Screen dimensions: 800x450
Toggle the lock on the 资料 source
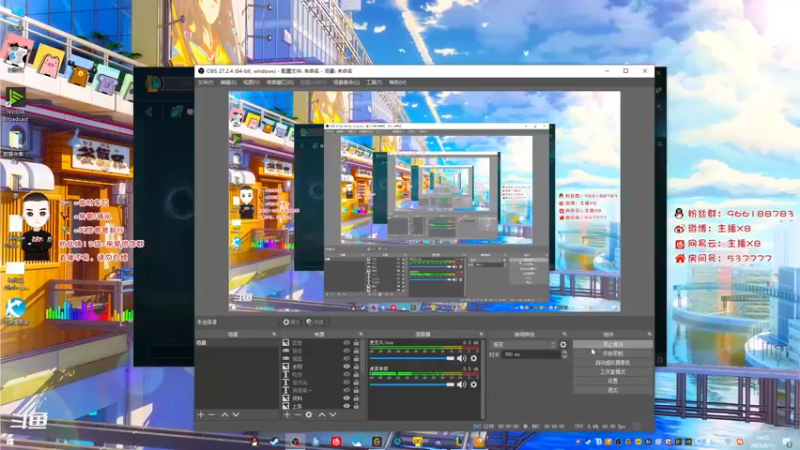click(x=356, y=398)
